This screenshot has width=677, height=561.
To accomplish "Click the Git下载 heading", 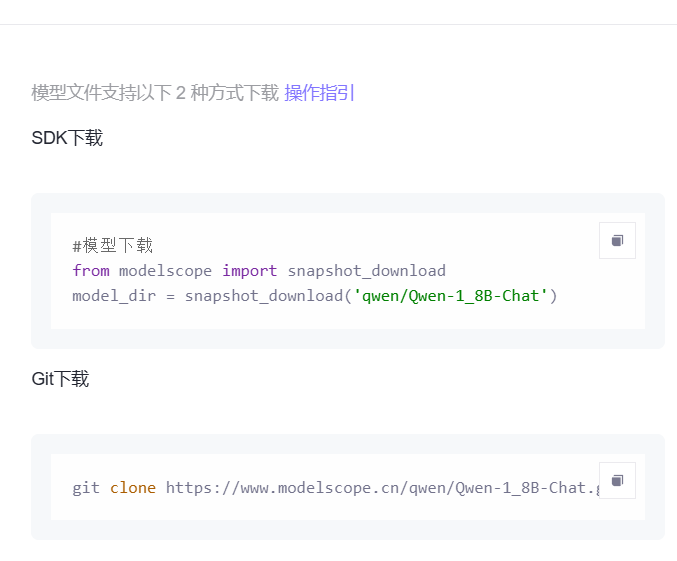I will click(60, 379).
